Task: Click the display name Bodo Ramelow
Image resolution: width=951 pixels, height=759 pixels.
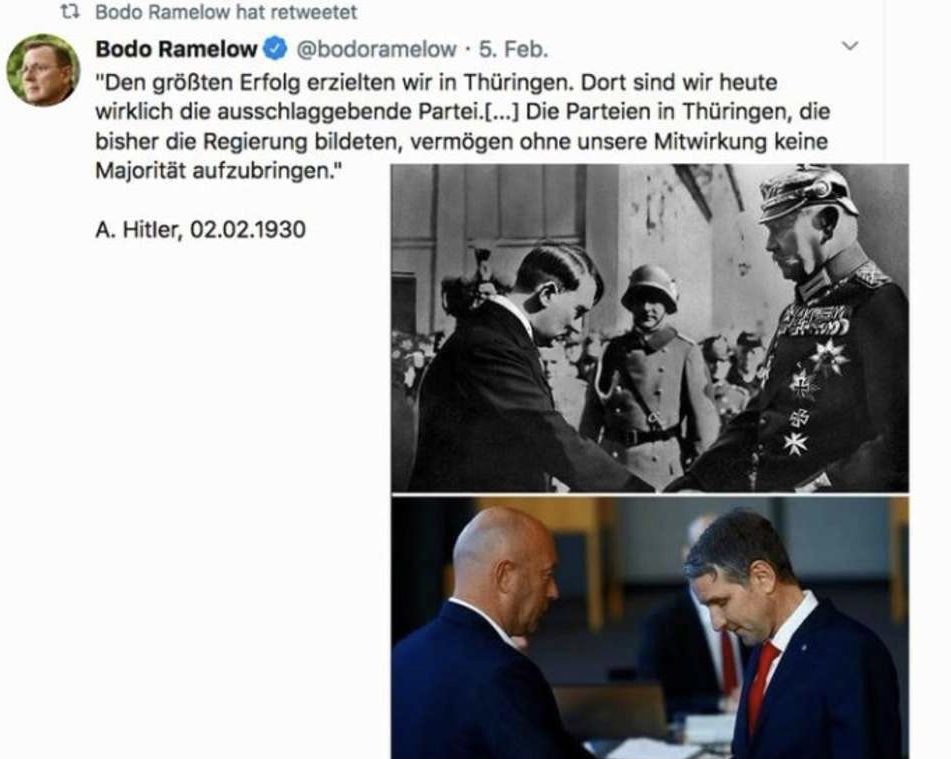Action: [x=176, y=49]
